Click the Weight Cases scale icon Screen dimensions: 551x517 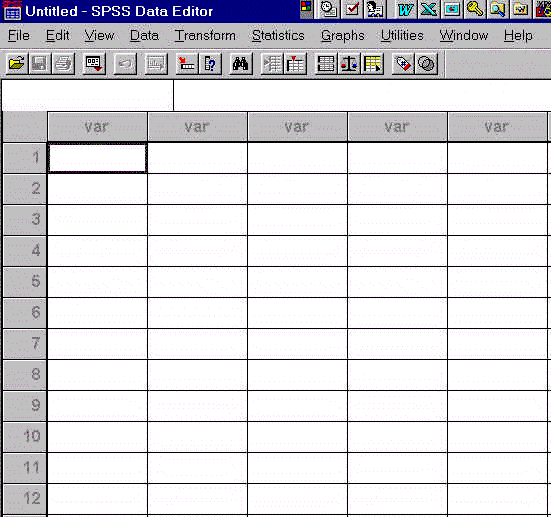click(x=349, y=64)
